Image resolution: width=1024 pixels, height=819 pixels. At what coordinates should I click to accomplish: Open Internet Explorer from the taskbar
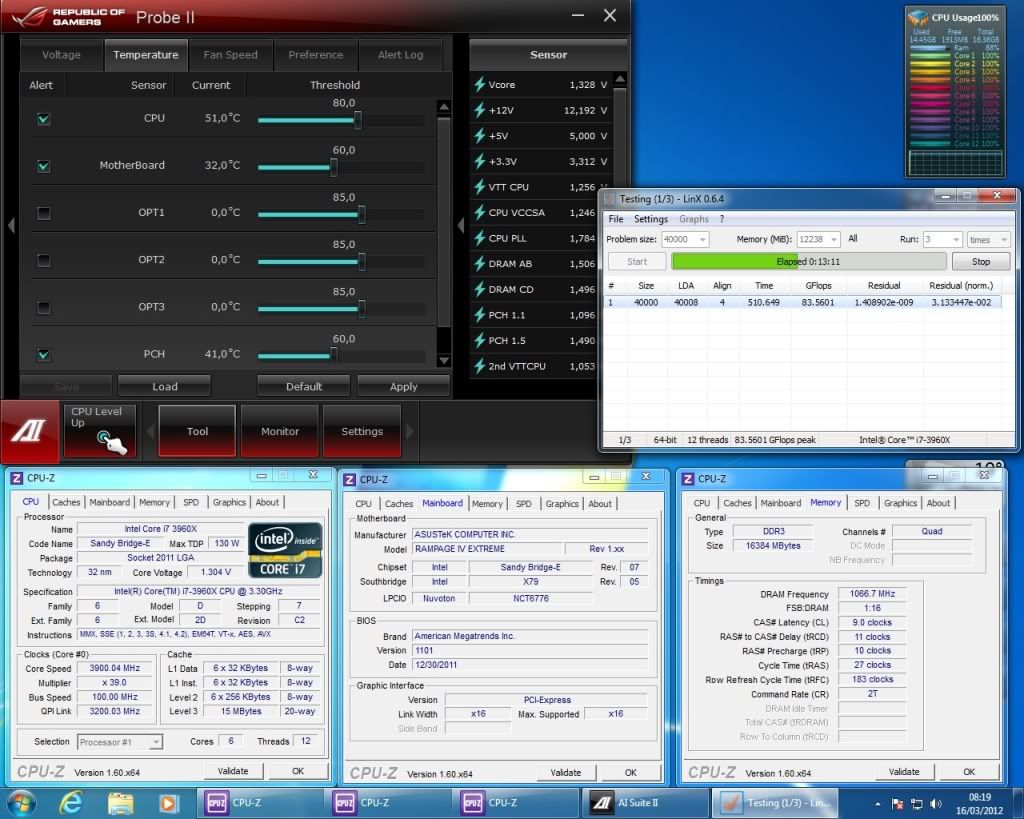tap(71, 802)
